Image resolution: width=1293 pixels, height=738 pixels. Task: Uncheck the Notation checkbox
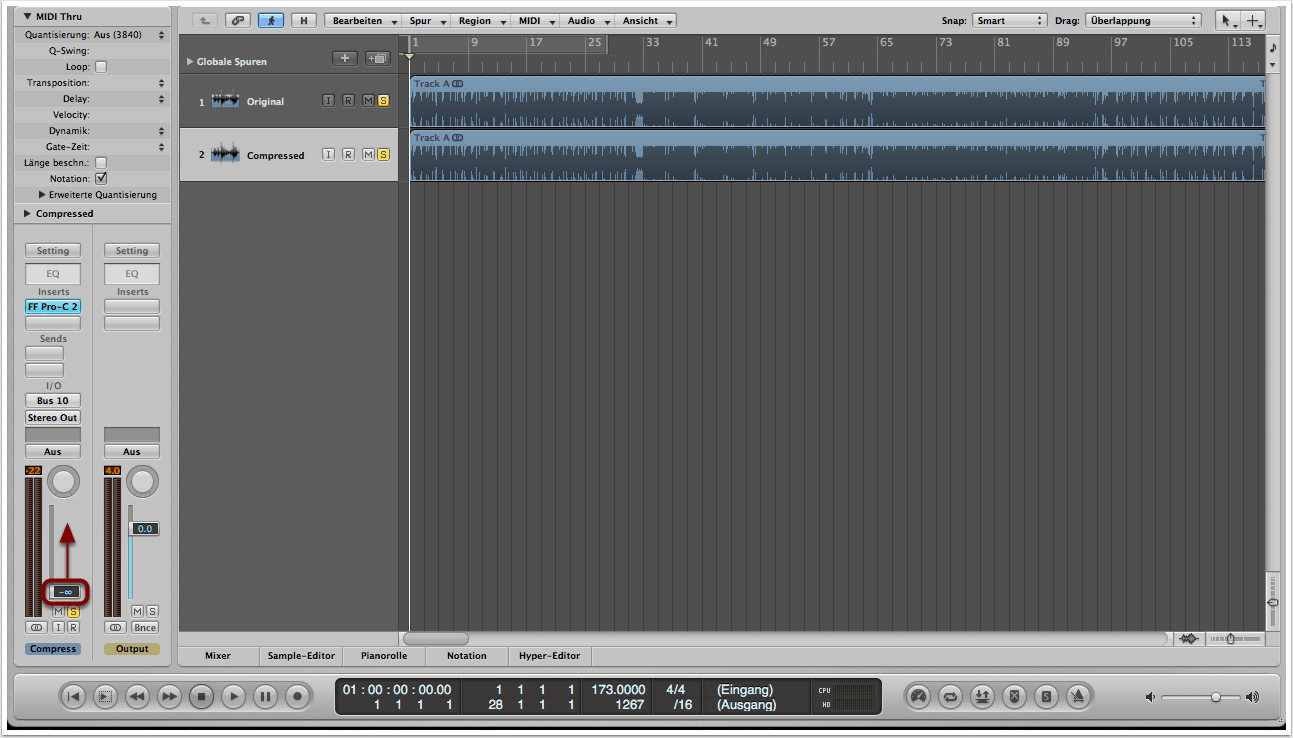[x=100, y=178]
